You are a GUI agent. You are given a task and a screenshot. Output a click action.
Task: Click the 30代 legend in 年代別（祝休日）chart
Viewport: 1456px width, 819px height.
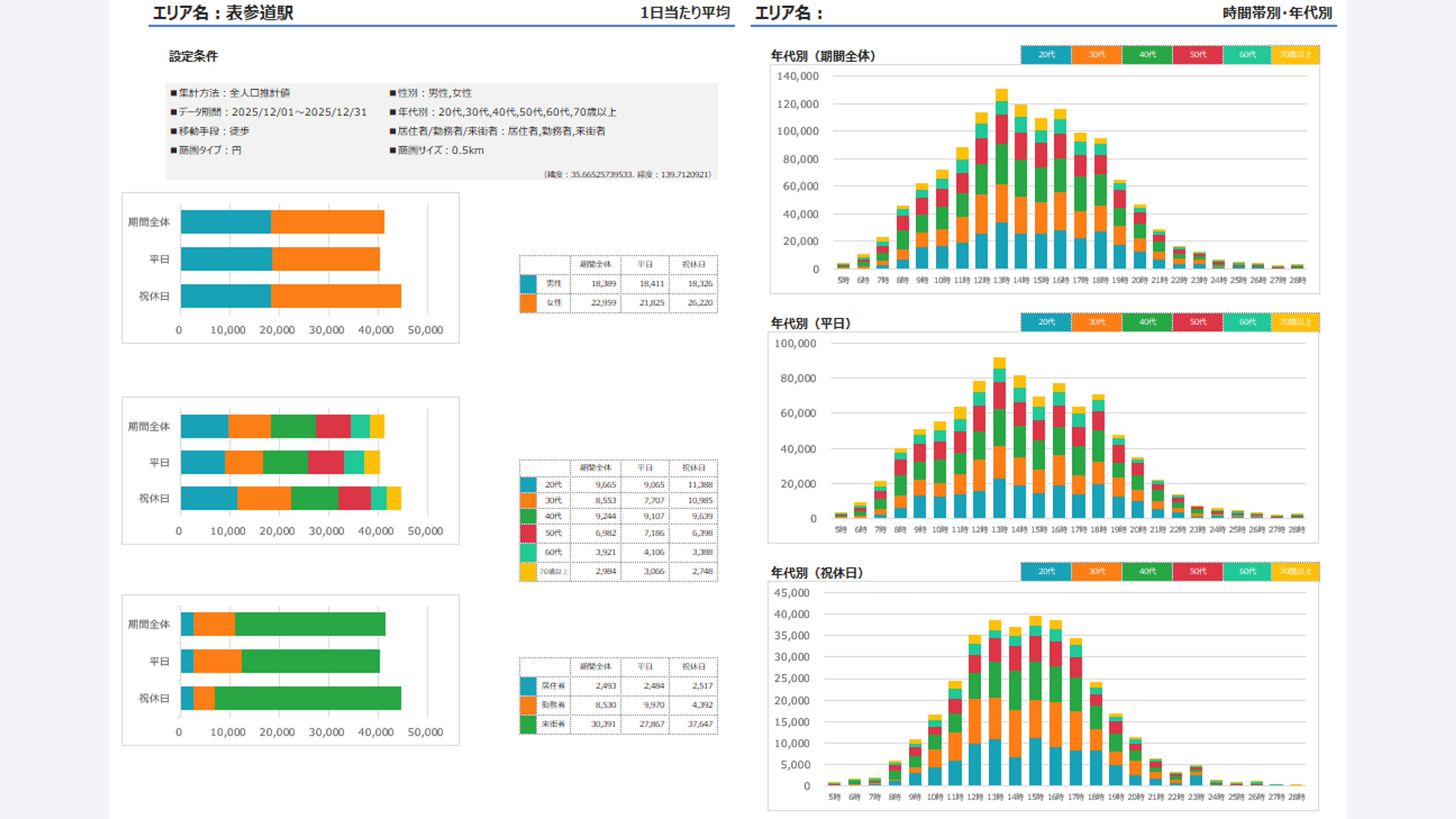[x=1096, y=571]
